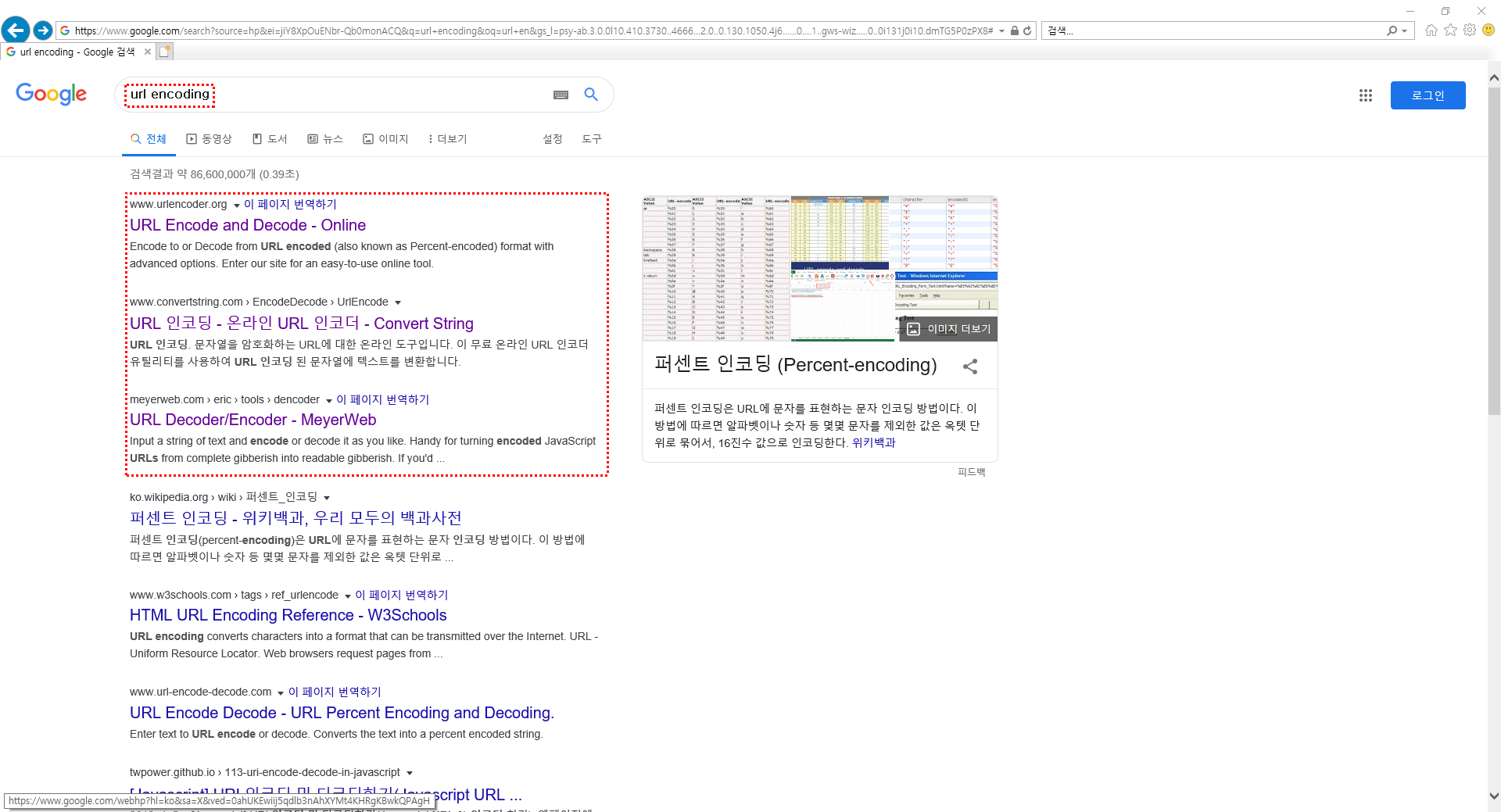Translate meyerweb page via 이 페이지 번역하기
The width and height of the screenshot is (1501, 812).
pyautogui.click(x=383, y=400)
